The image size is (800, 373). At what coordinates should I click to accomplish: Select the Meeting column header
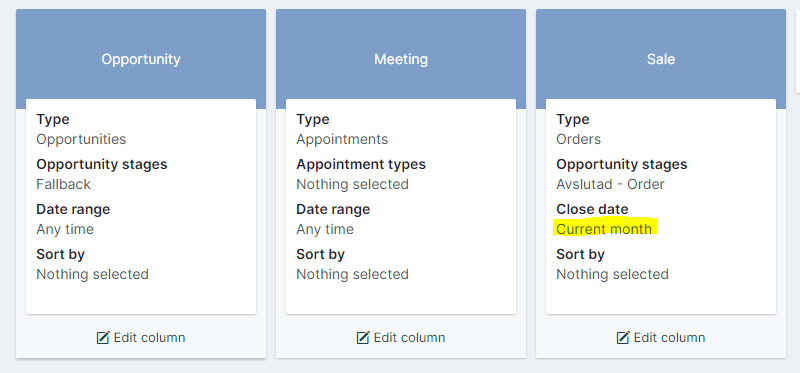pos(401,59)
